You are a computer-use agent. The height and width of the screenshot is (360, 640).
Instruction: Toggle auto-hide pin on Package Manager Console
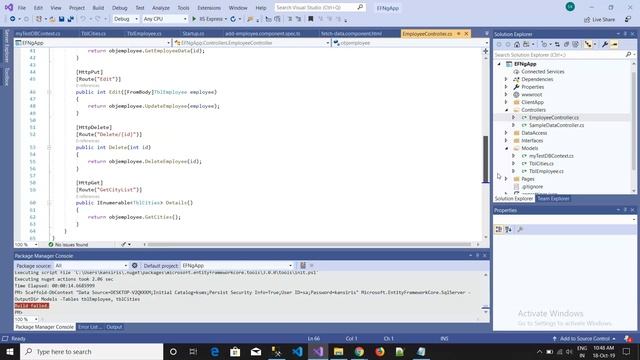coord(478,256)
